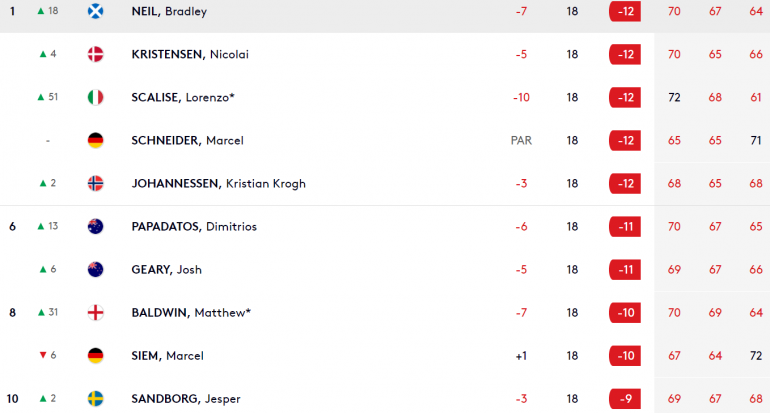Screen dimensions: 770x413
Task: Click Geary's -11 total score badge
Action: (625, 270)
